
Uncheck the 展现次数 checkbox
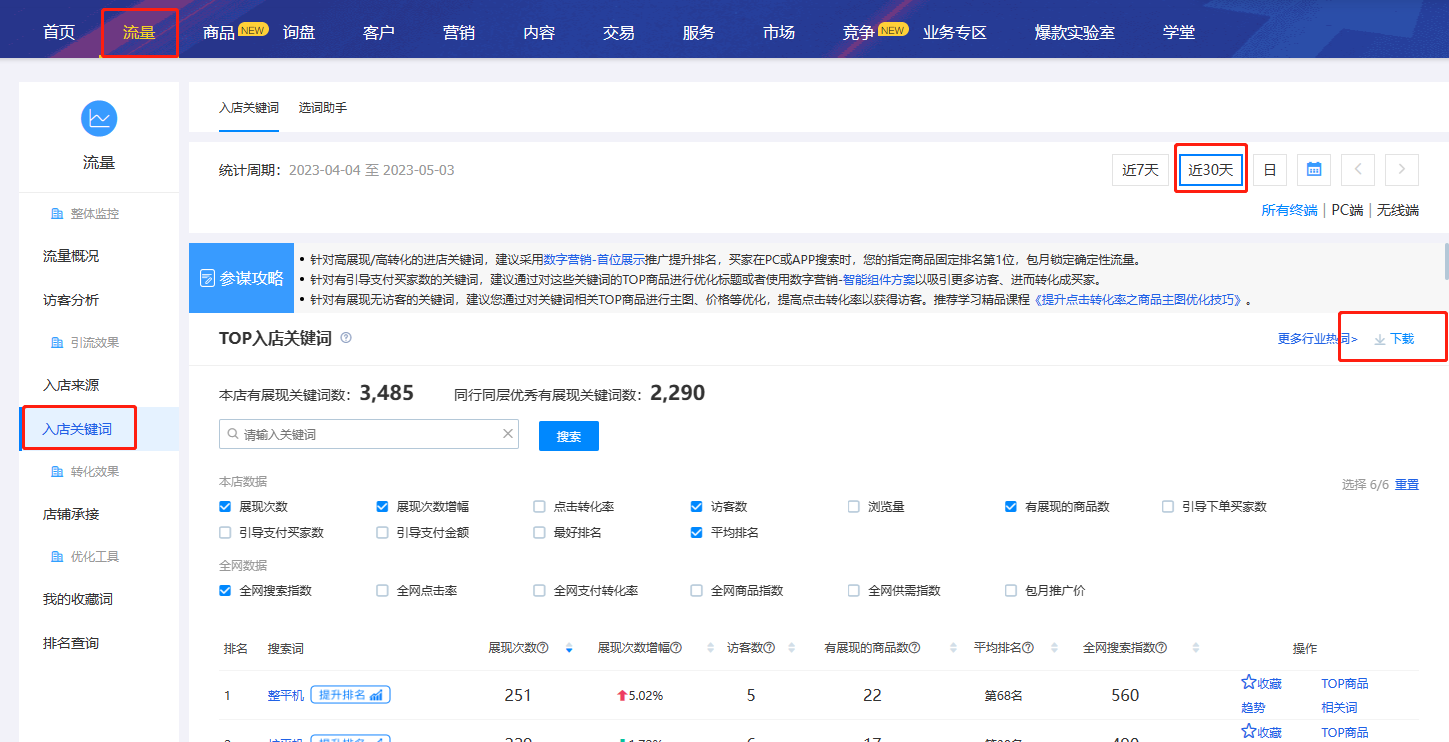[x=225, y=507]
